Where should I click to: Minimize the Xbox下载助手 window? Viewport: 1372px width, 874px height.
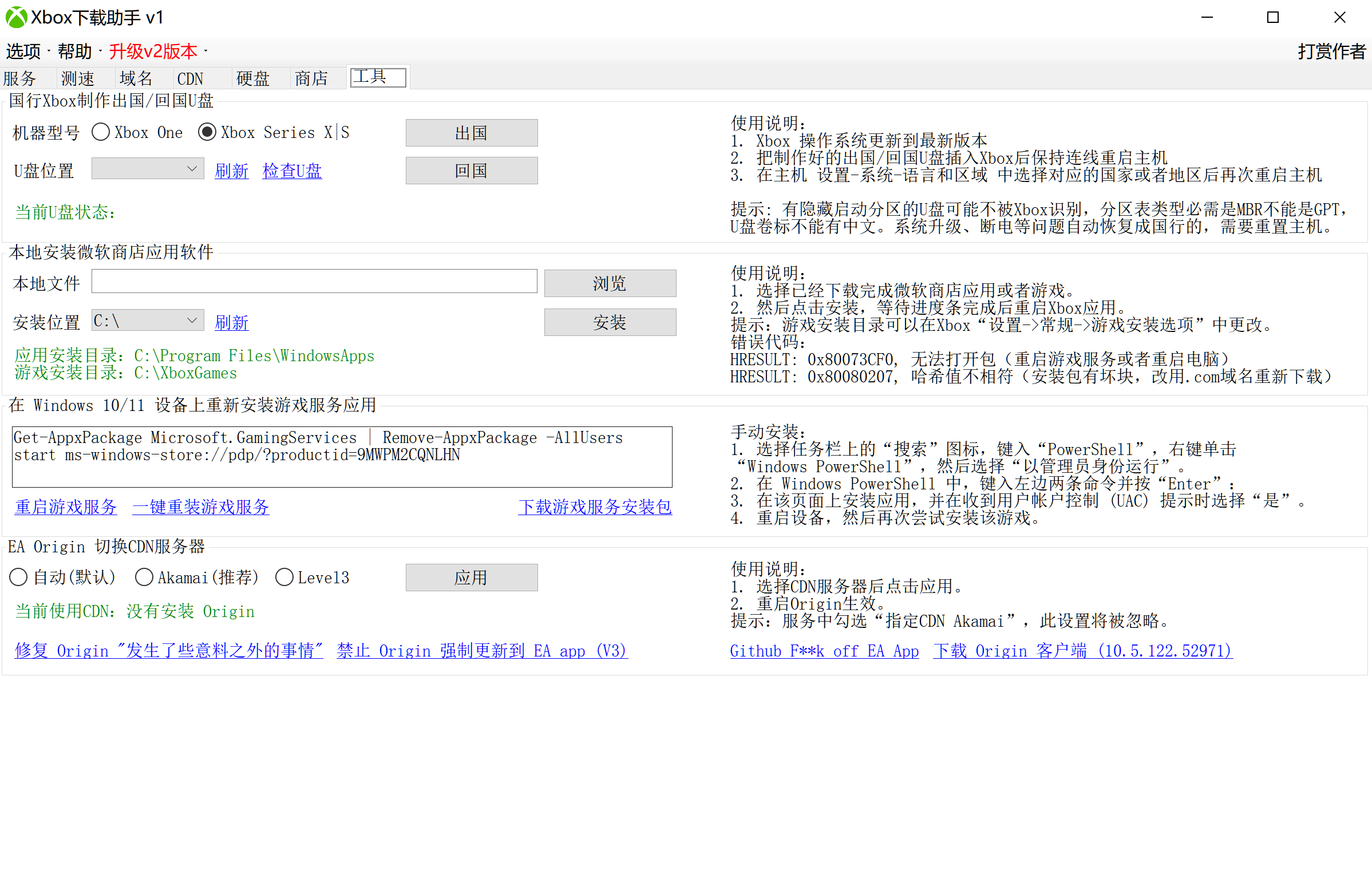(x=1207, y=17)
